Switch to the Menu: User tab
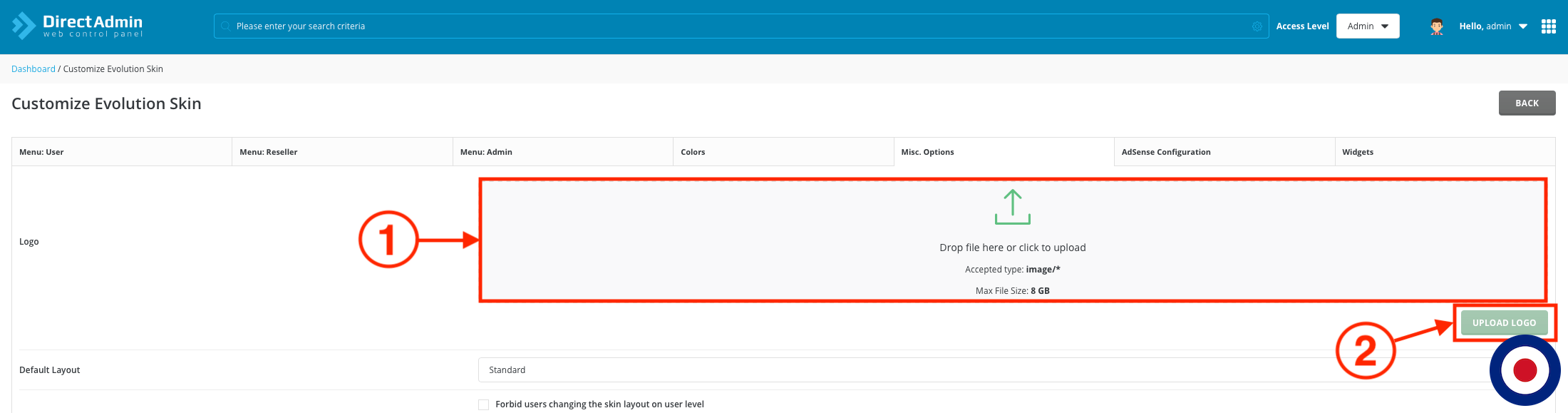1568x413 pixels. click(122, 152)
